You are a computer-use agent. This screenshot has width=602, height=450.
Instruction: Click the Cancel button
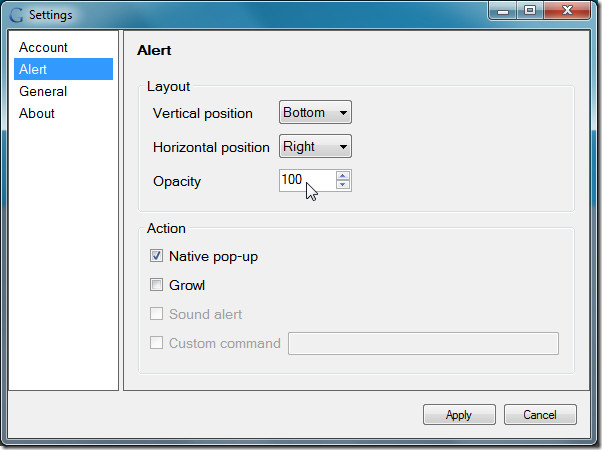(x=540, y=415)
